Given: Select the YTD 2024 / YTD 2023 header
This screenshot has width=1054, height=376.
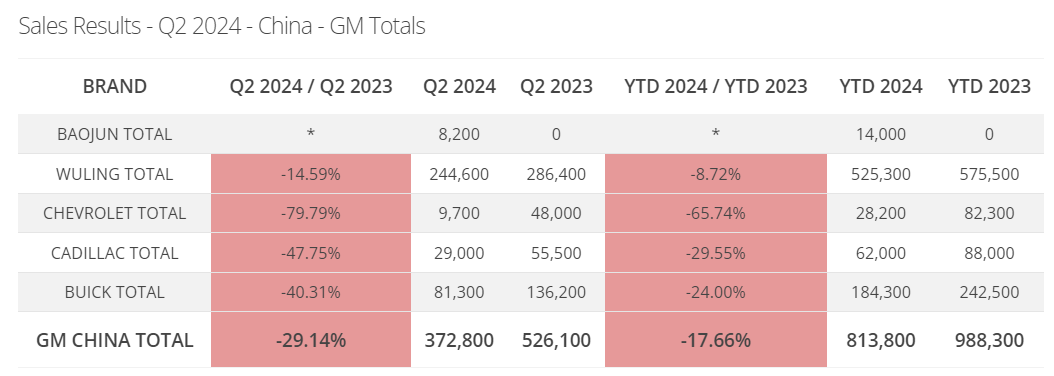Looking at the screenshot, I should click(x=716, y=86).
